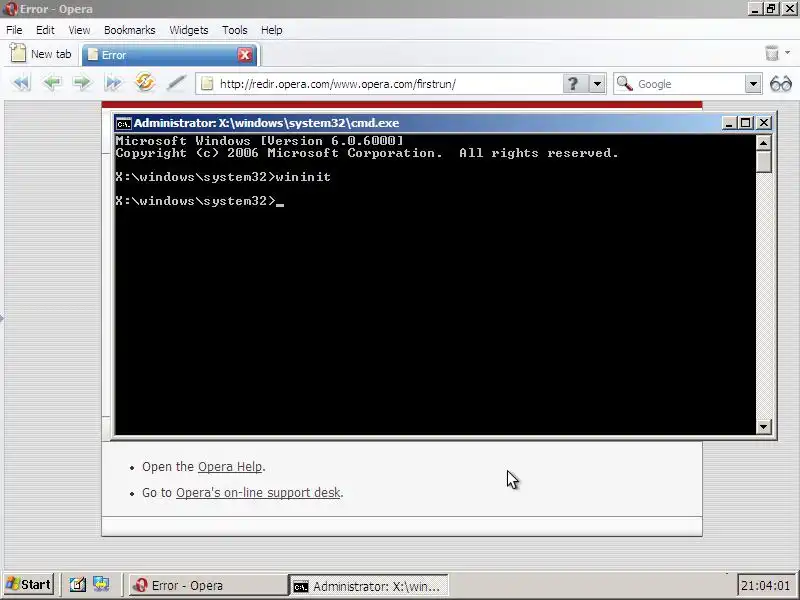Go forward with the green Forward arrow

click(82, 82)
